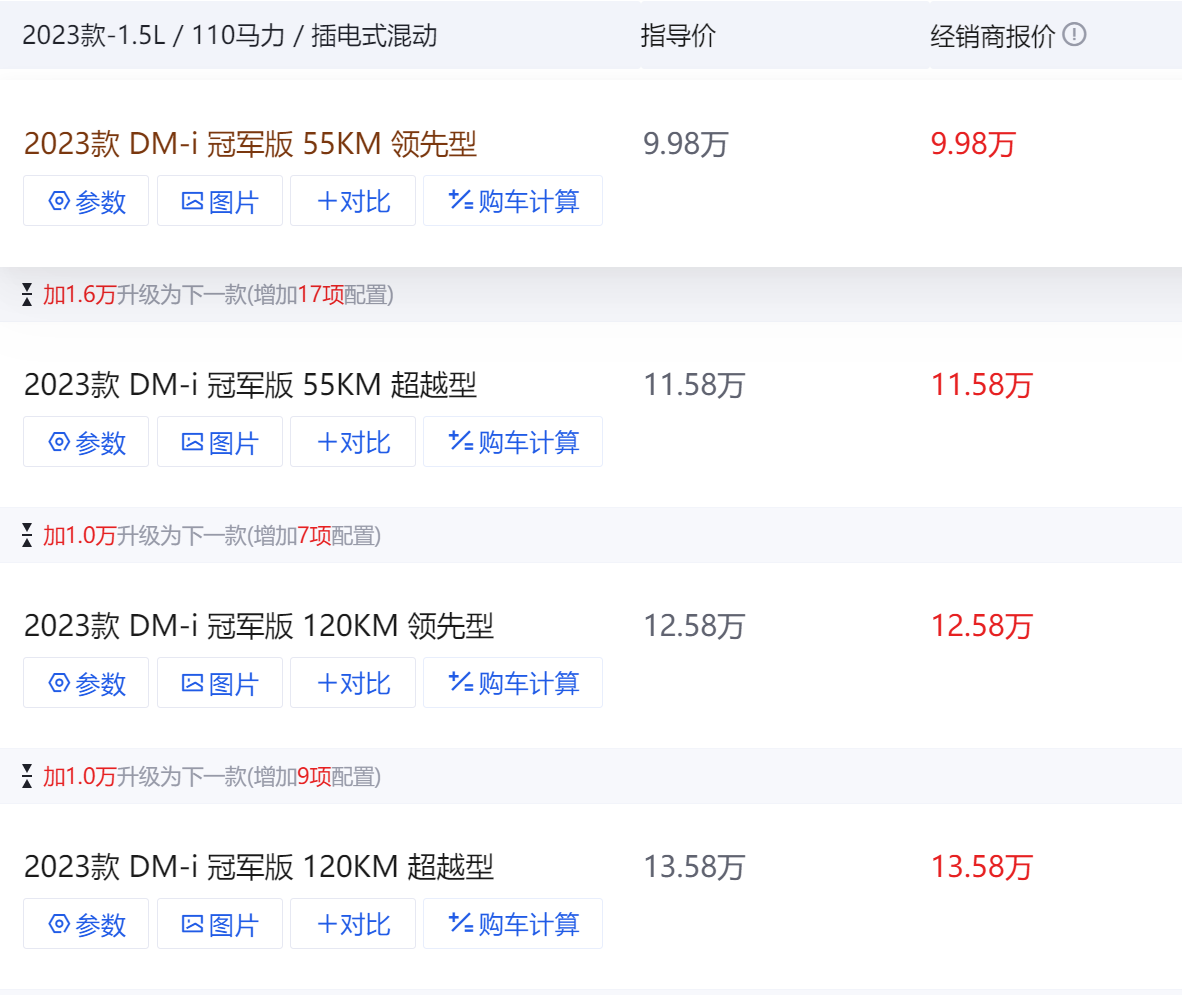The width and height of the screenshot is (1182, 995).
Task: Open 参数 for 55KM 超越型
Action: pos(86,442)
